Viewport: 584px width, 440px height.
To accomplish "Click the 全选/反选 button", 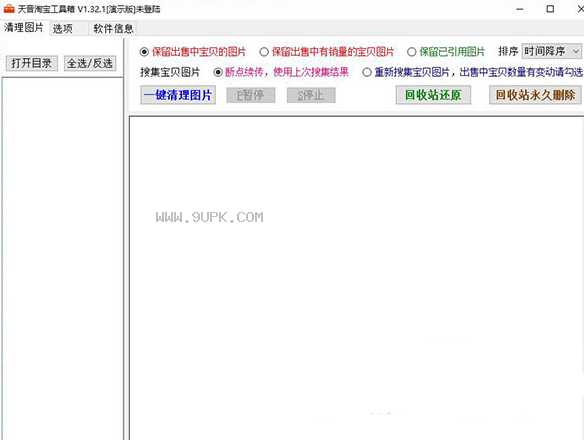I will pyautogui.click(x=90, y=63).
